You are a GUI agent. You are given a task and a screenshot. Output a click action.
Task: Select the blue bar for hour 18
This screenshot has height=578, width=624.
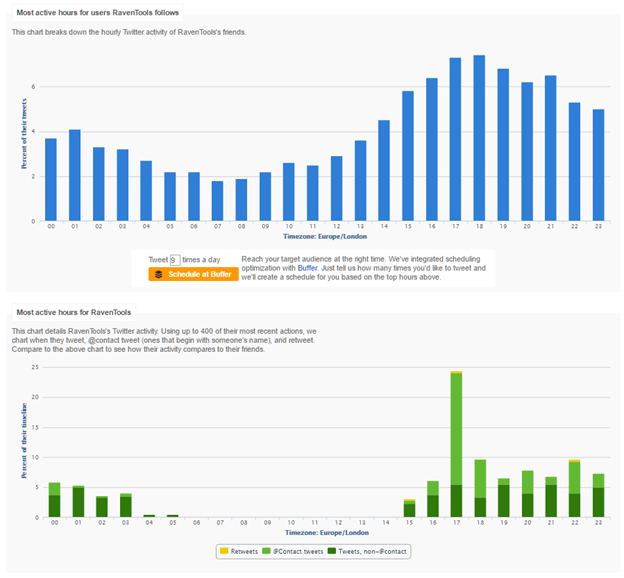(x=479, y=138)
